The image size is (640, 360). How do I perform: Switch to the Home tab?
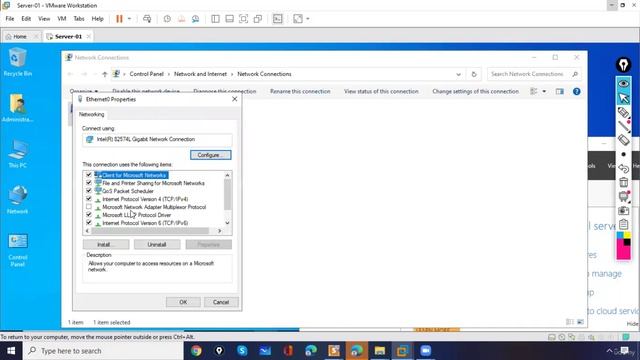point(20,36)
